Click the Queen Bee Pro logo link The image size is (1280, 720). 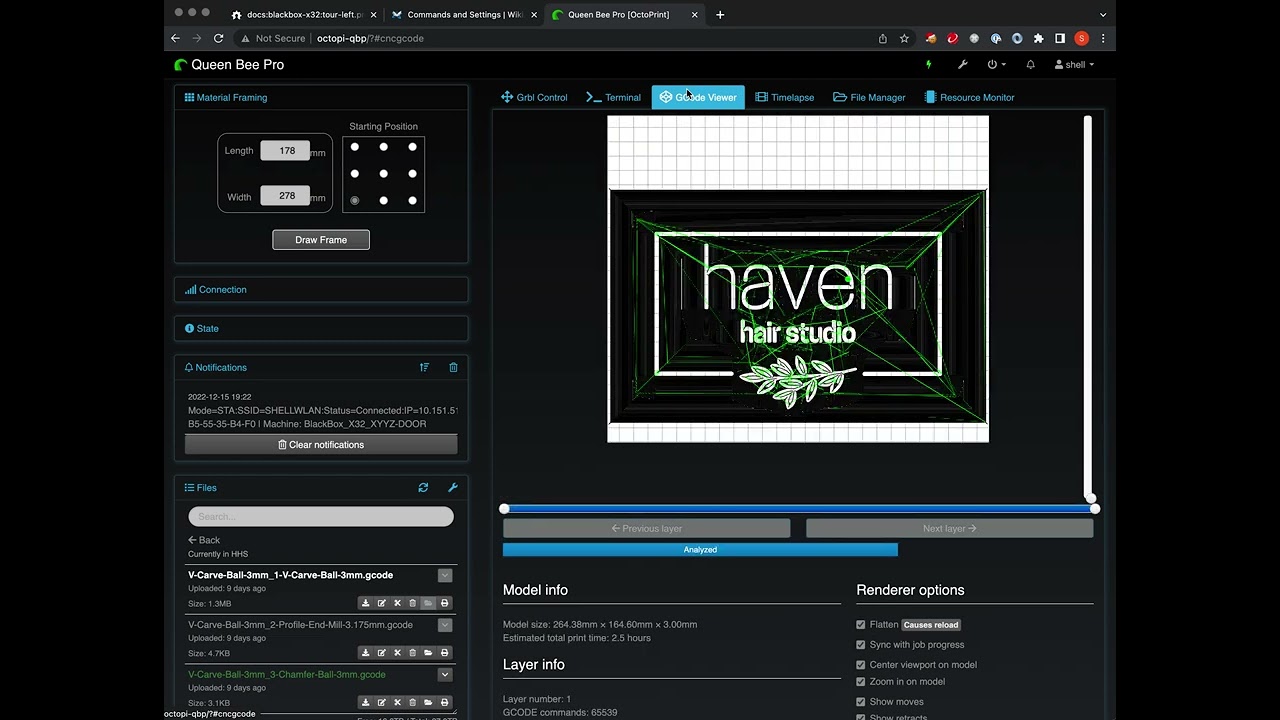coord(229,65)
